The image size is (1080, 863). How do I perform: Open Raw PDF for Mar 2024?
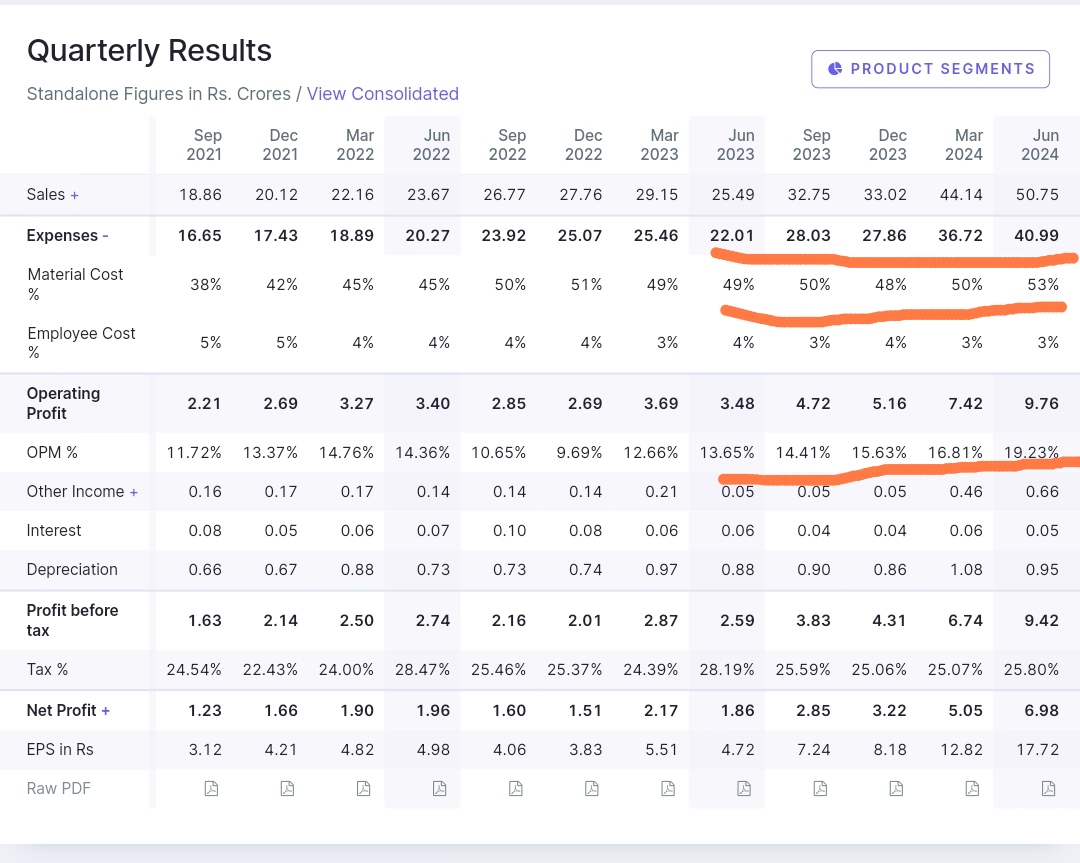[x=972, y=788]
